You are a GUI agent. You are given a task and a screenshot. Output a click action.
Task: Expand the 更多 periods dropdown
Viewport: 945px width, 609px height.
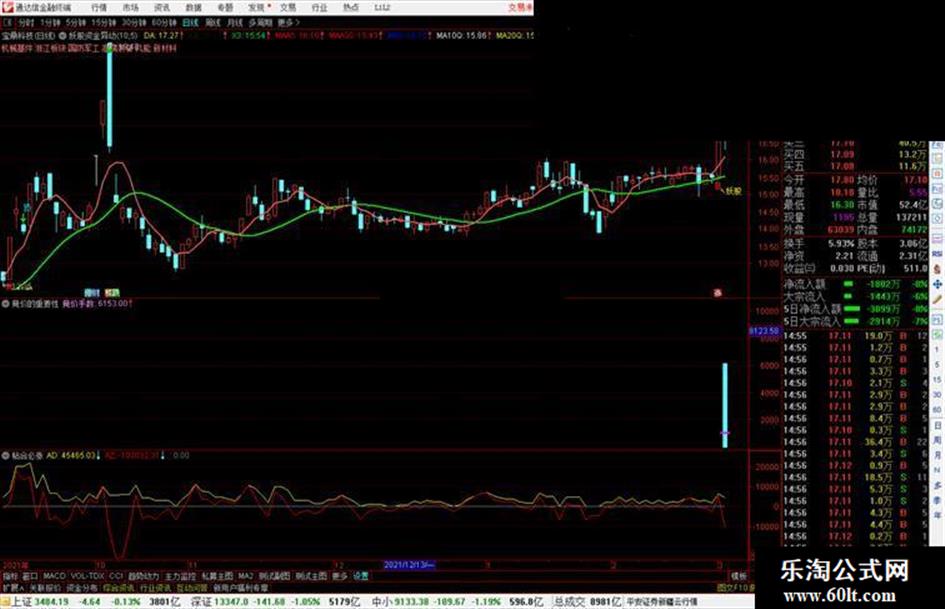coord(289,22)
